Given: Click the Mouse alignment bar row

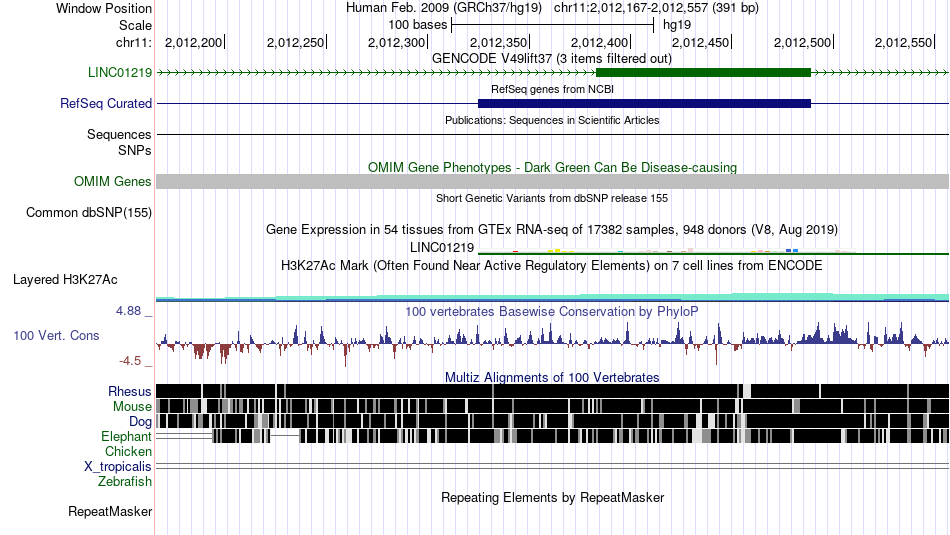Looking at the screenshot, I should [552, 406].
